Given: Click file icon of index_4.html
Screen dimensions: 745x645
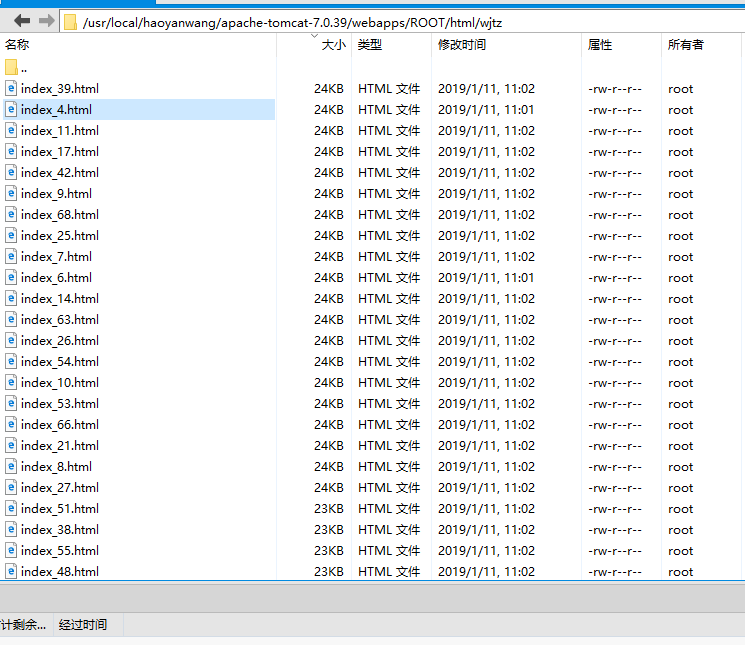Looking at the screenshot, I should [11, 109].
